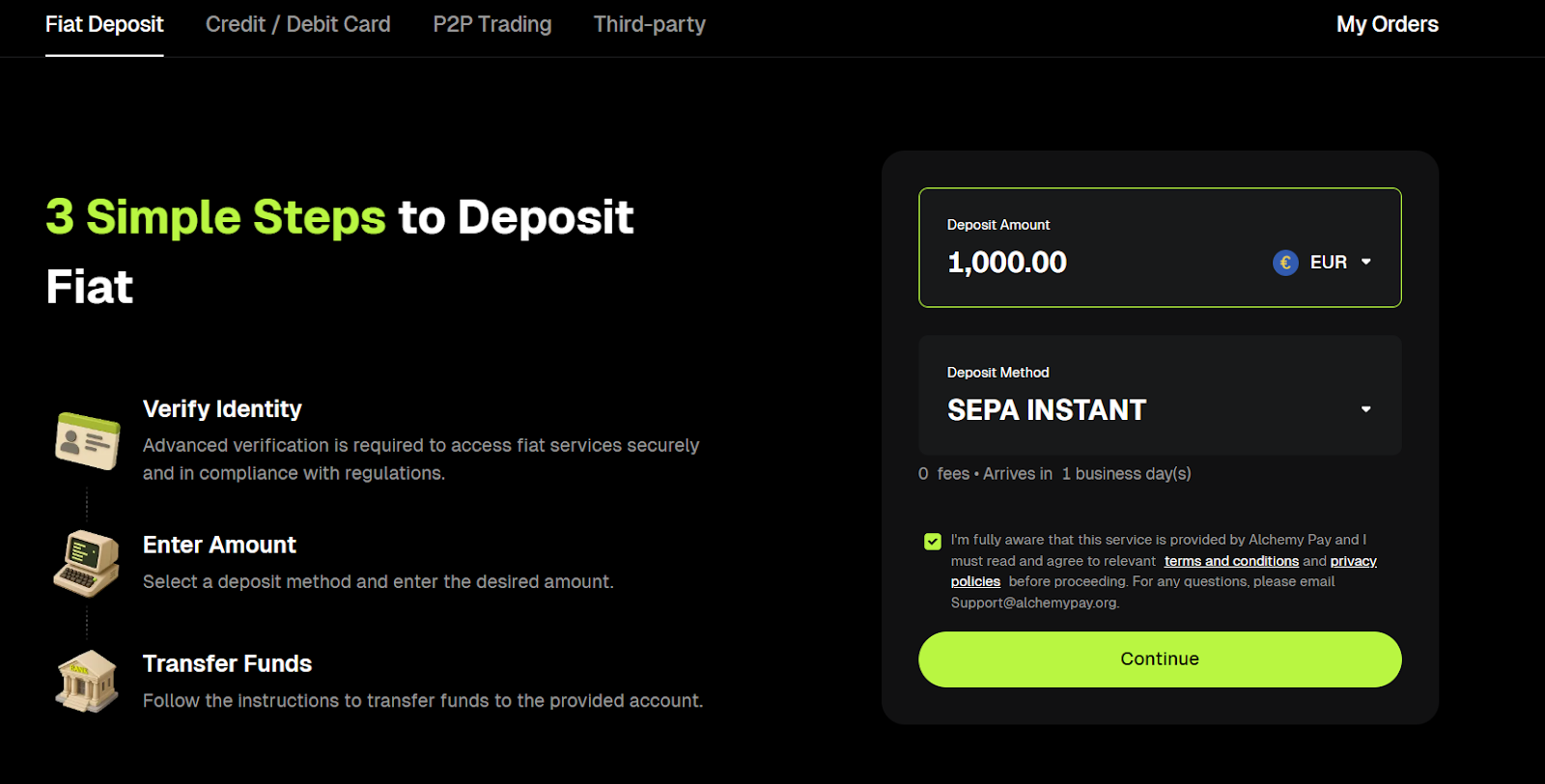This screenshot has width=1545, height=784.
Task: Click the euro currency icon beside EUR
Action: 1285,262
